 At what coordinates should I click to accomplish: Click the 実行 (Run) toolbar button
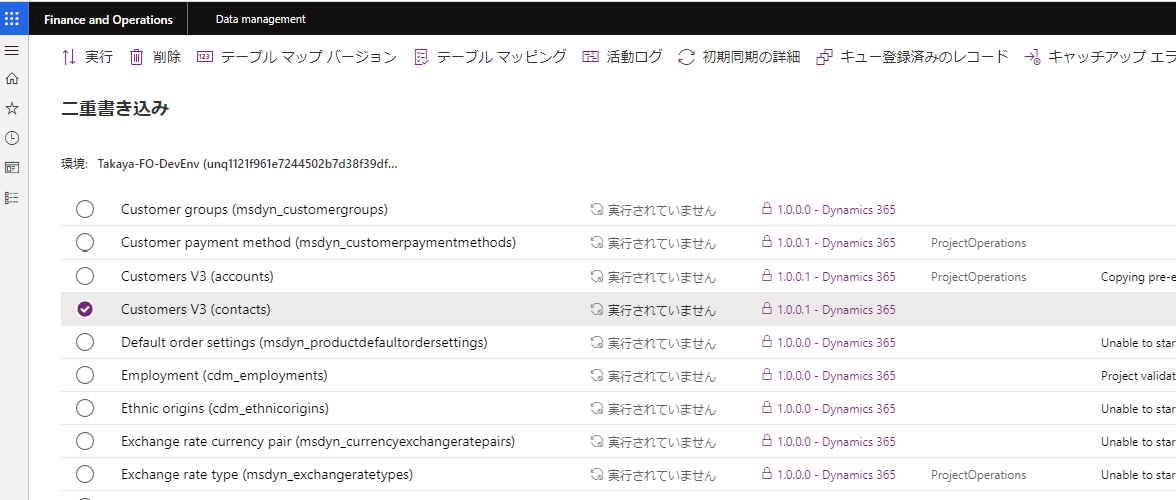[87, 57]
